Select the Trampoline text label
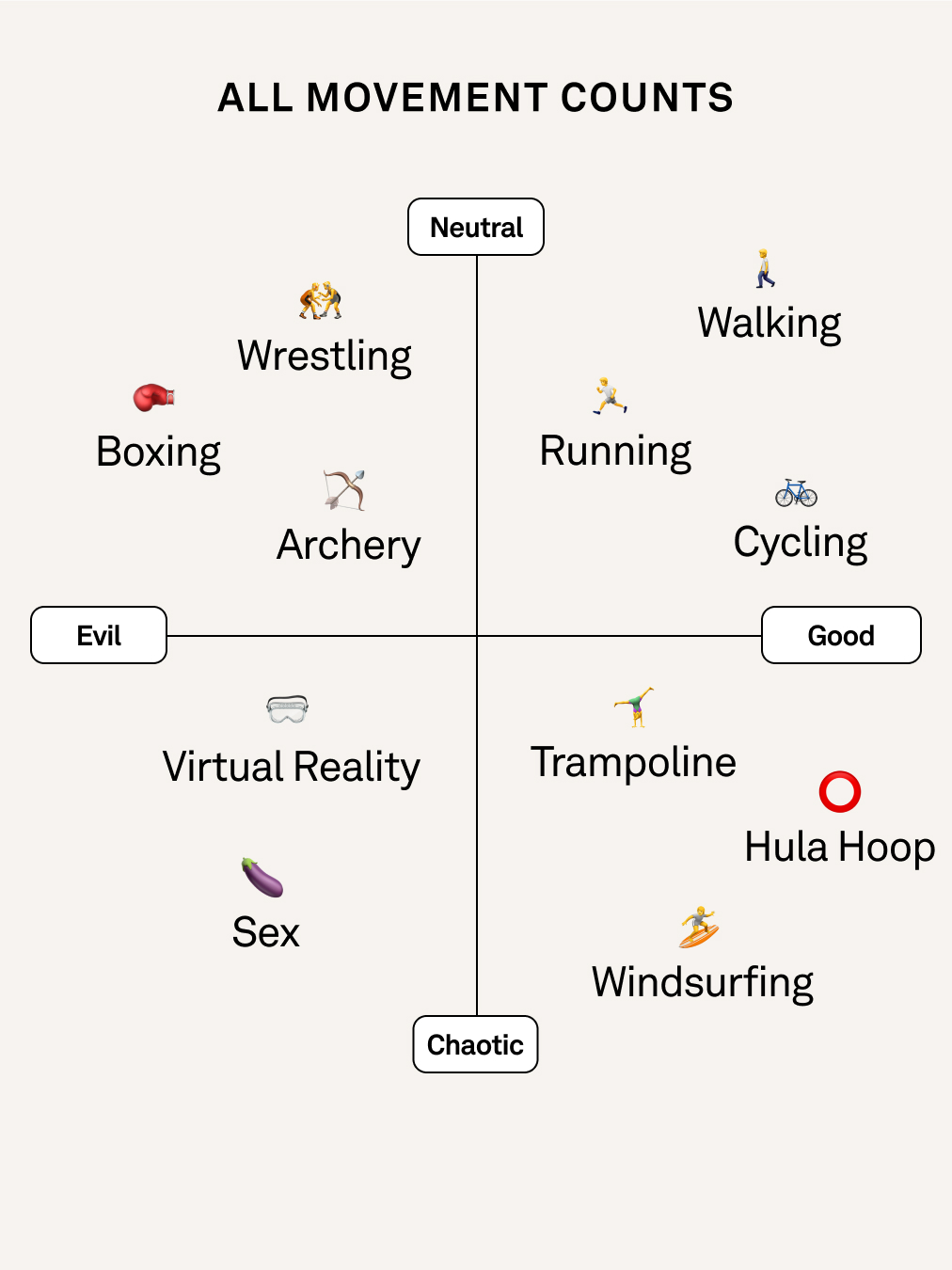This screenshot has width=952, height=1270. tap(634, 763)
